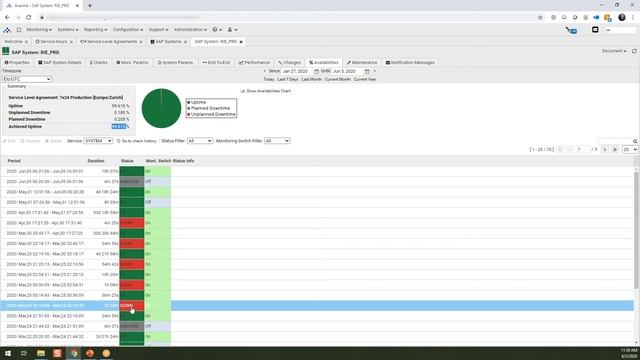
Task: Bookmark page with the star icon
Action: point(540,18)
